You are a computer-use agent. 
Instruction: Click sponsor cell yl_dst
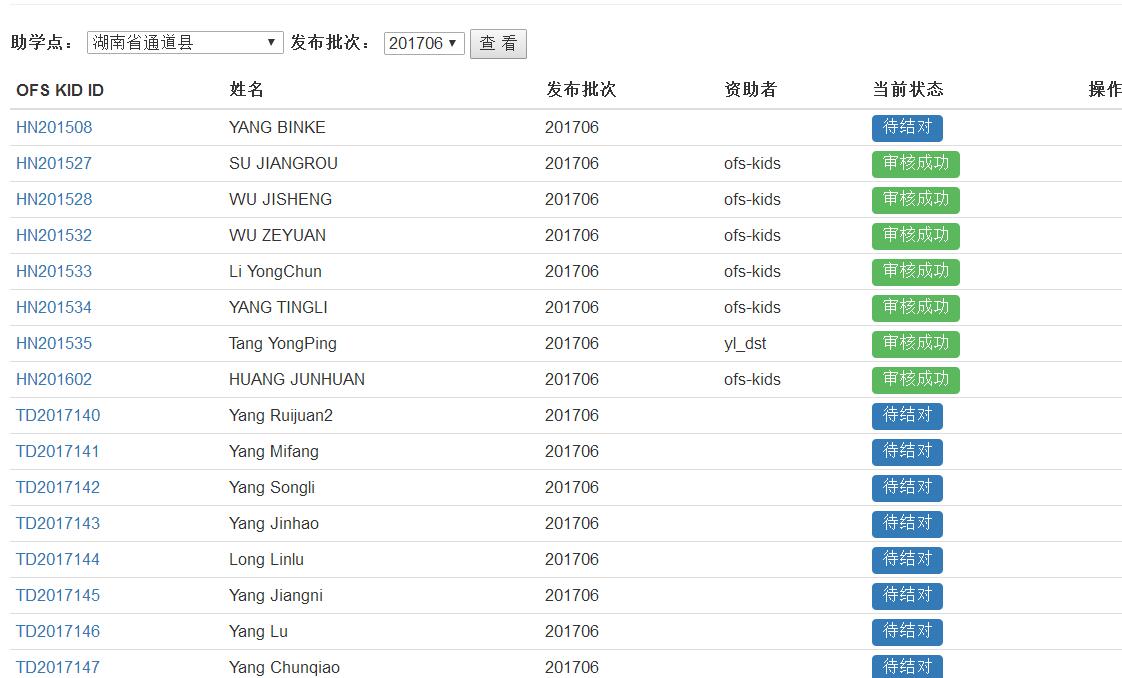tap(745, 343)
